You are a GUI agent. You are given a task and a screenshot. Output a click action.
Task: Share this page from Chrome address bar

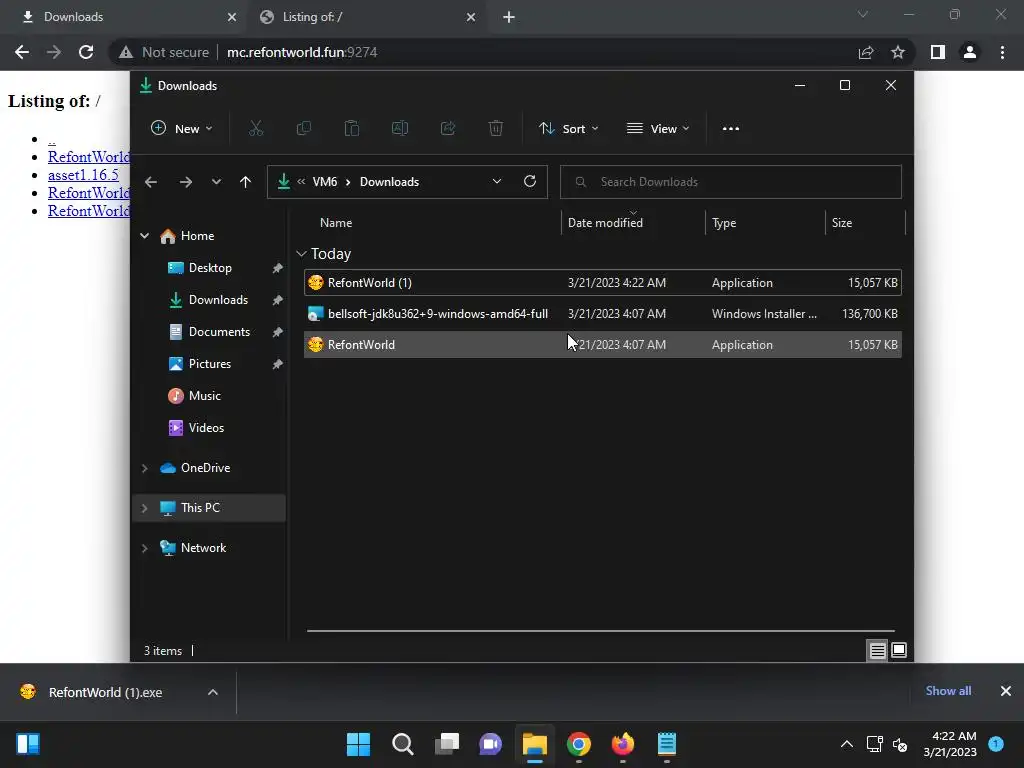866,52
